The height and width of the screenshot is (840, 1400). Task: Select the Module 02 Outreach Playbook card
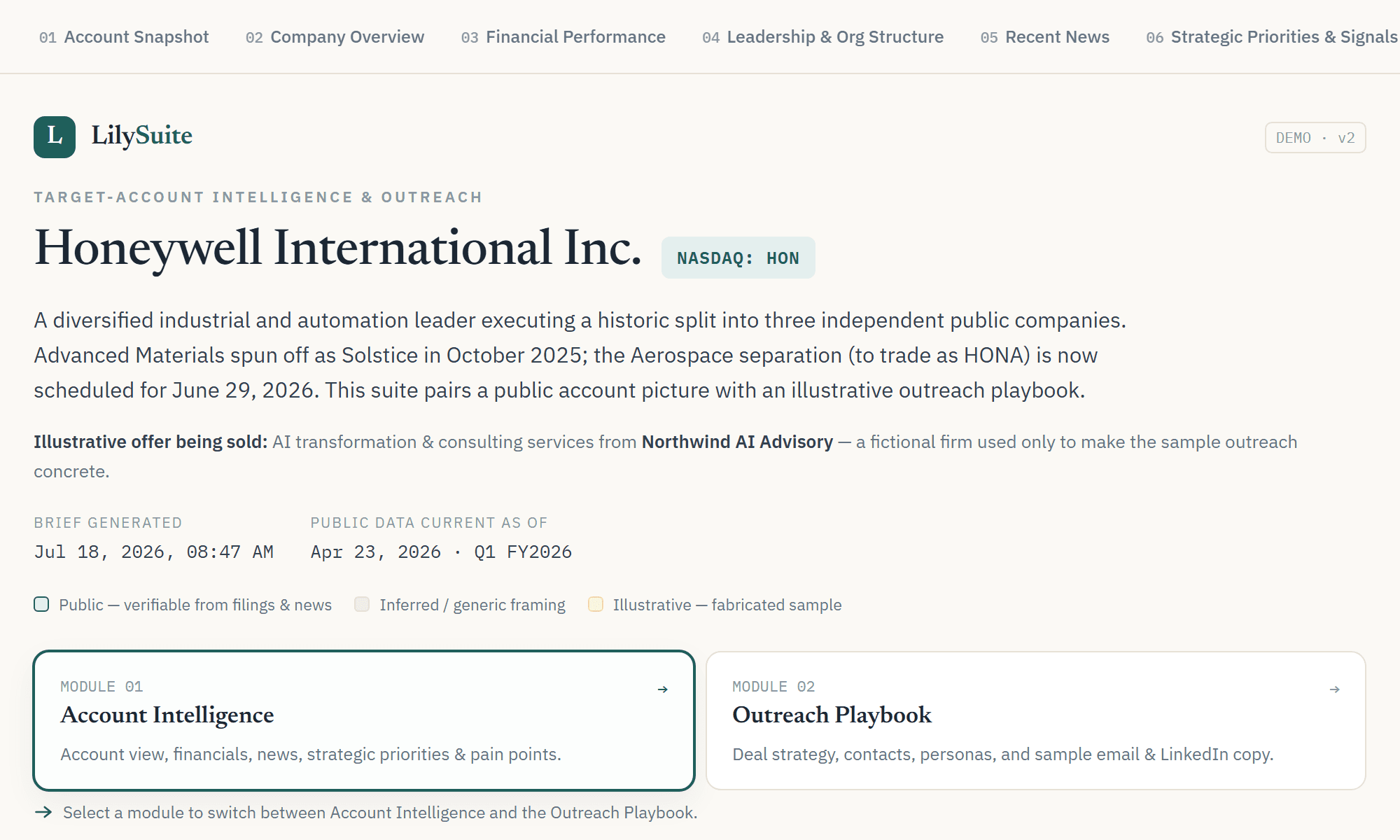1036,720
